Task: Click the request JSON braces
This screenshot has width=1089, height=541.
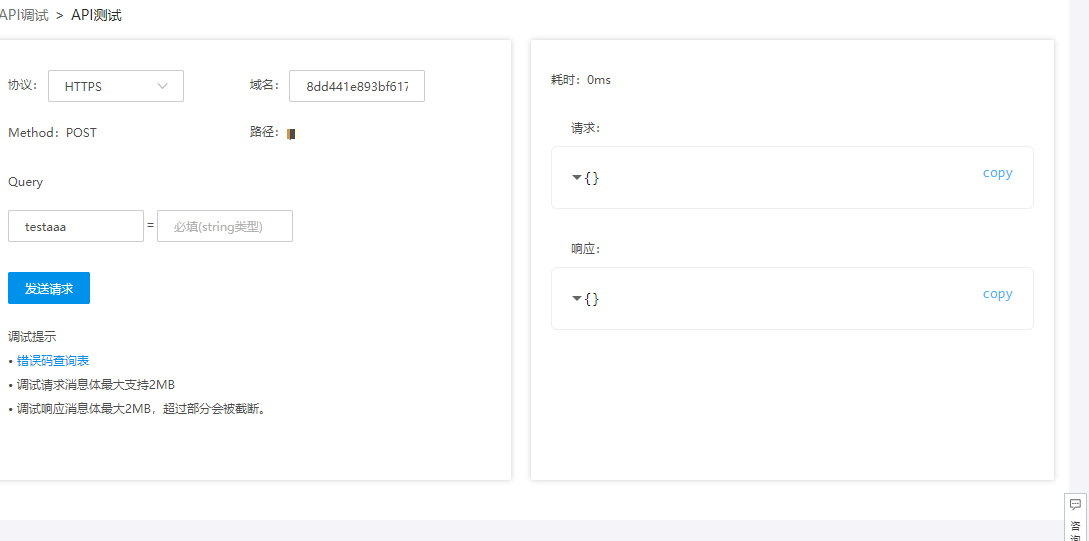Action: (x=592, y=178)
